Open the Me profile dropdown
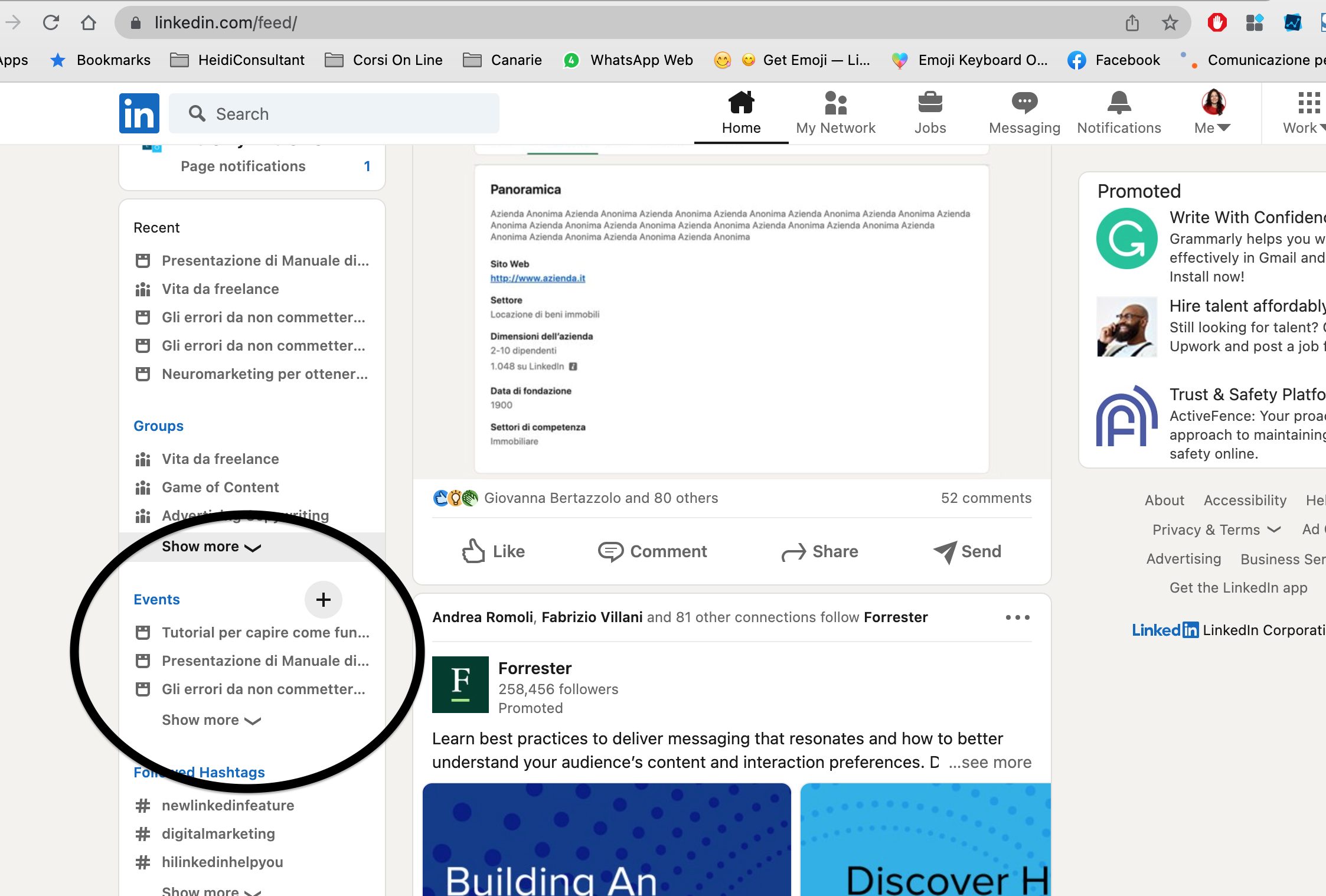Image resolution: width=1326 pixels, height=896 pixels. click(x=1213, y=113)
